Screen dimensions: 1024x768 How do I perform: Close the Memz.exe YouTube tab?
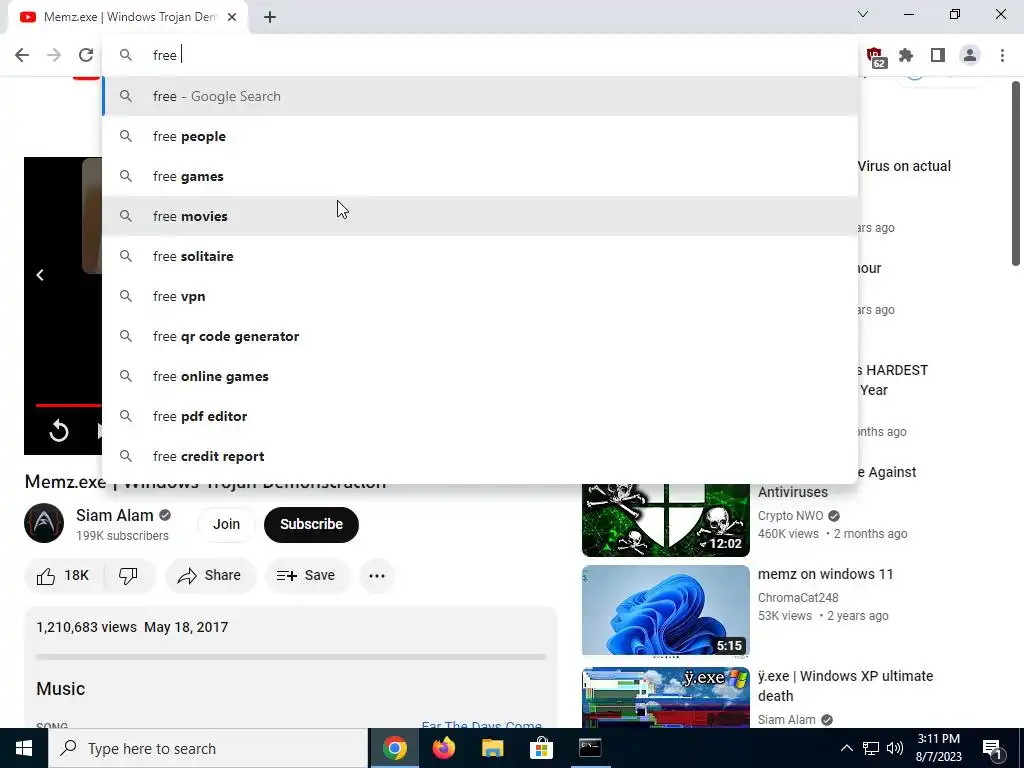(232, 17)
